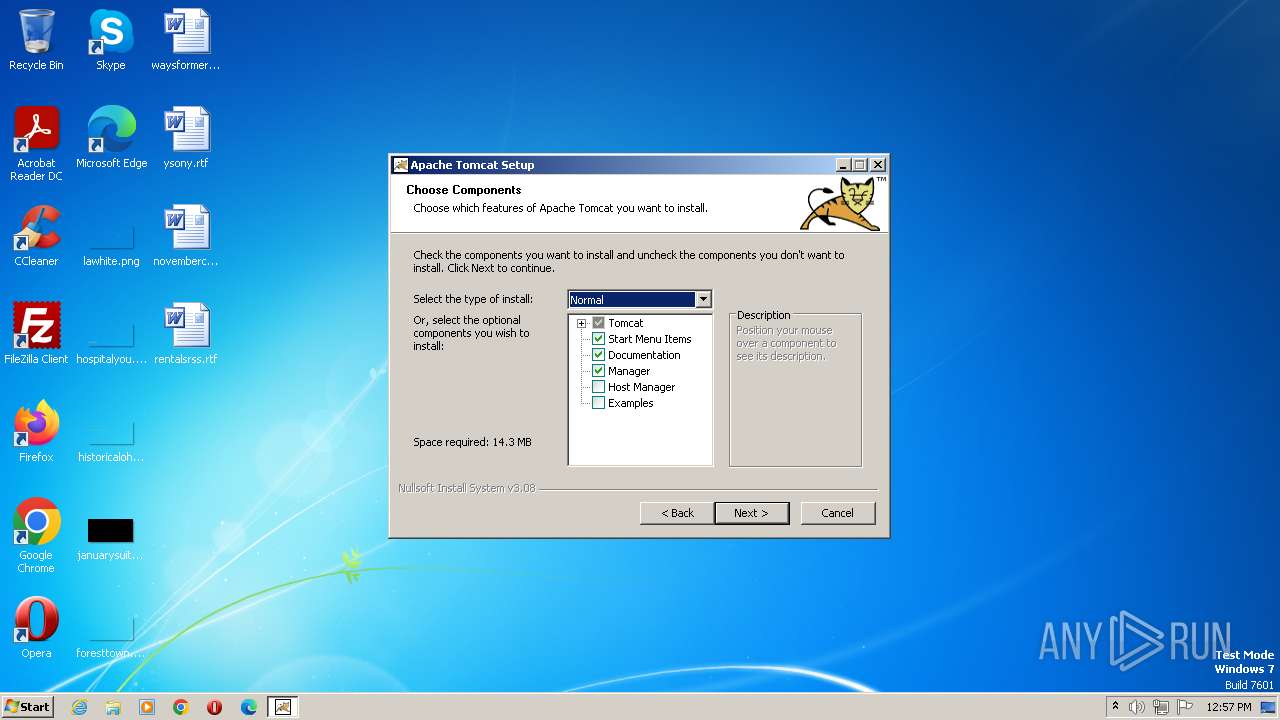Open the network status tray icon
Screen dimensions: 1280x720
(x=1161, y=707)
